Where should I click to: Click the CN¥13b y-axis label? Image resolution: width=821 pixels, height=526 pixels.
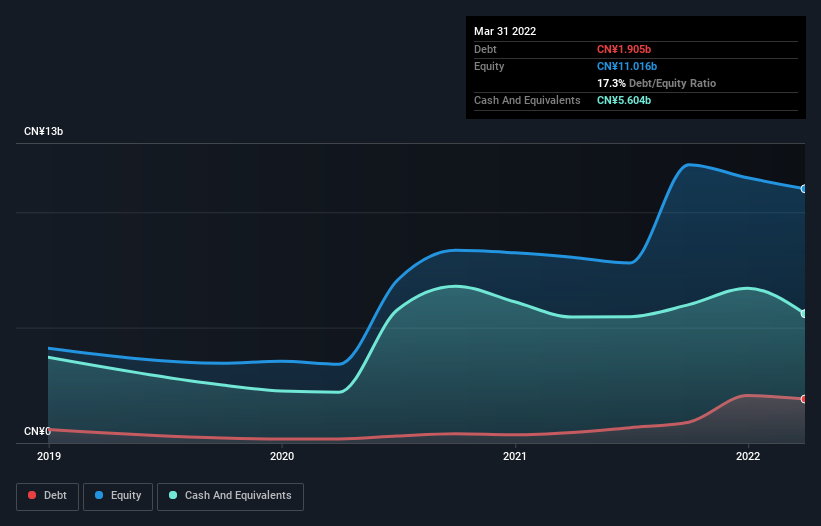pos(43,131)
